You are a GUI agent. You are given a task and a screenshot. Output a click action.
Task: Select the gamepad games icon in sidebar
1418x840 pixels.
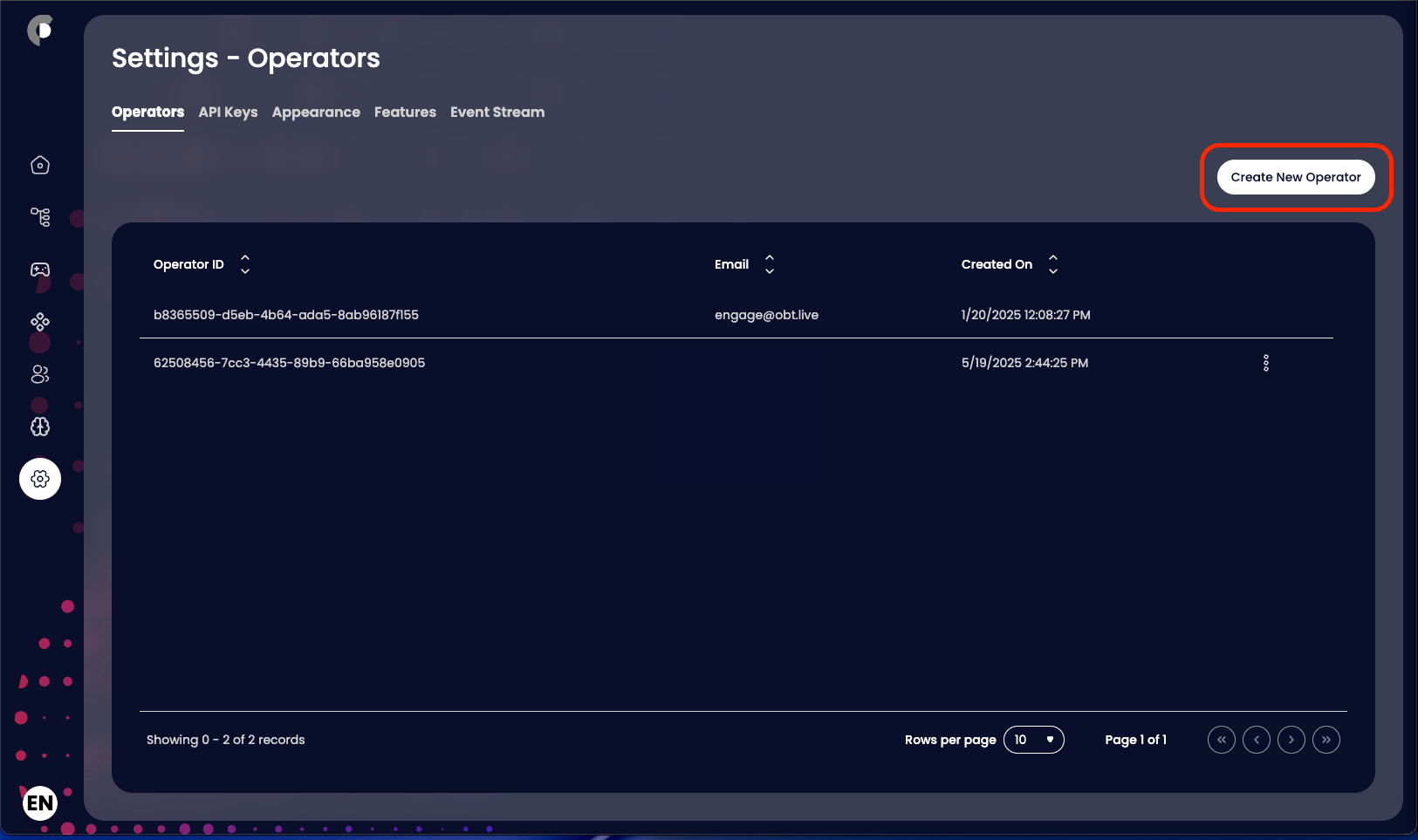coord(40,270)
